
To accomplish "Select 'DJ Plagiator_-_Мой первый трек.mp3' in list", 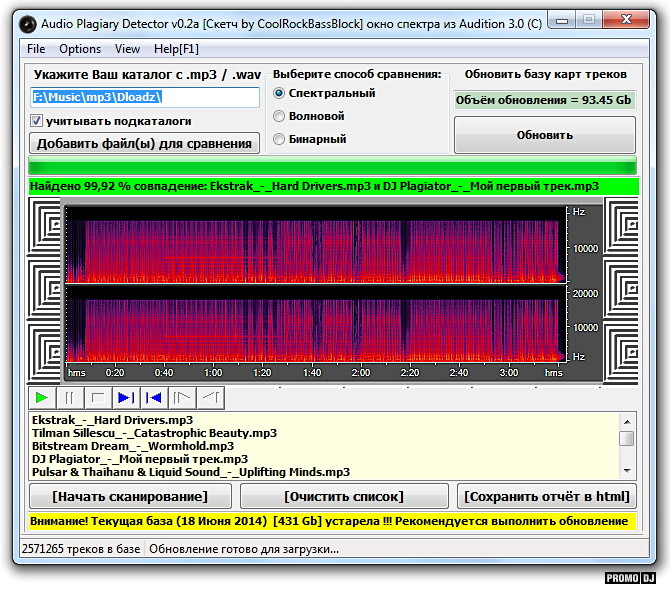I will [x=140, y=459].
